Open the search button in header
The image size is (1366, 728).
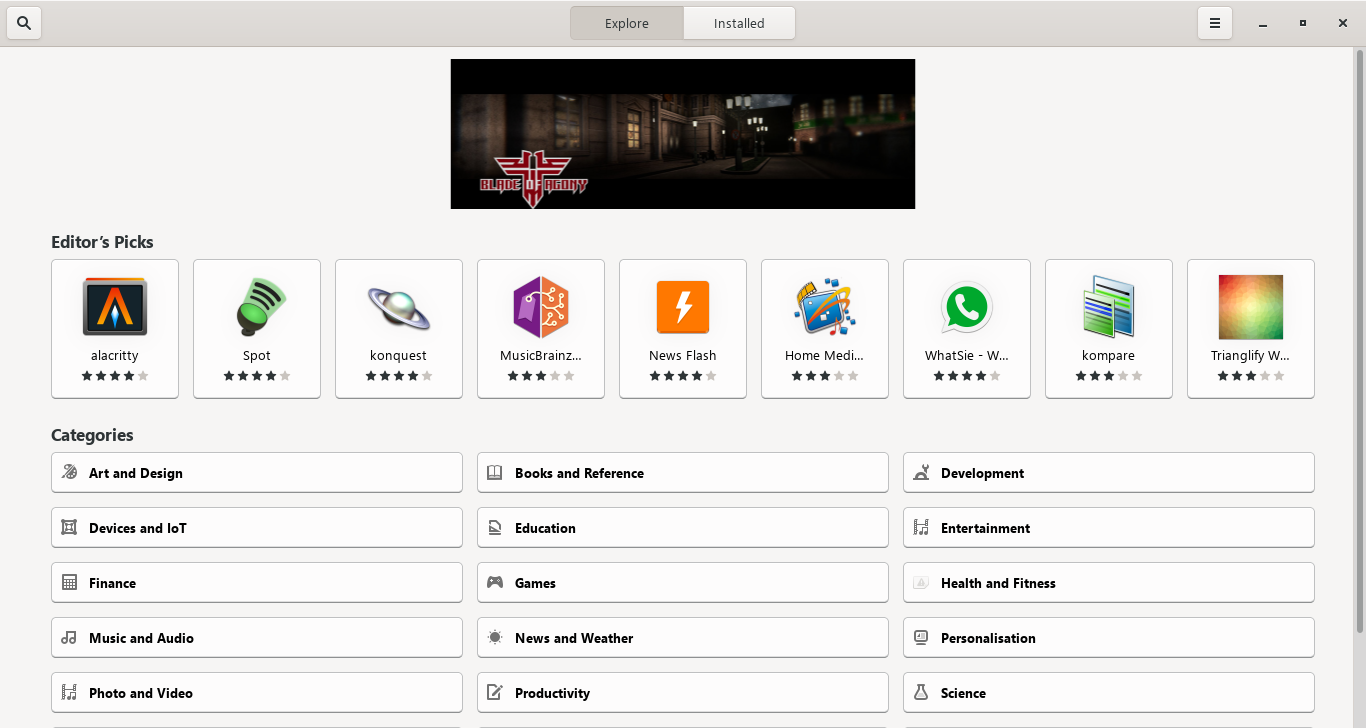[x=24, y=23]
